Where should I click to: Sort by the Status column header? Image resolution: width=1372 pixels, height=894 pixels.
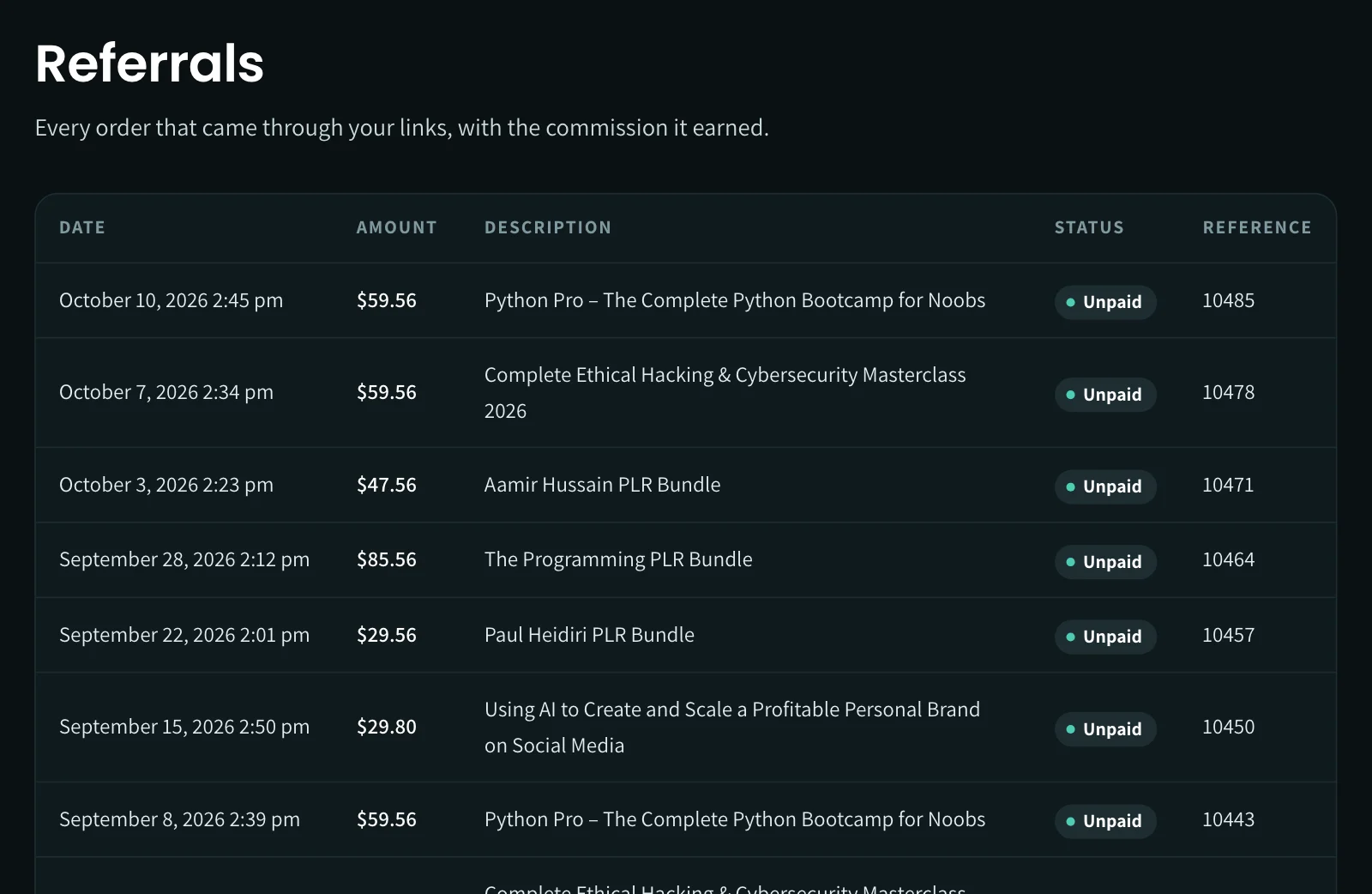coord(1089,227)
